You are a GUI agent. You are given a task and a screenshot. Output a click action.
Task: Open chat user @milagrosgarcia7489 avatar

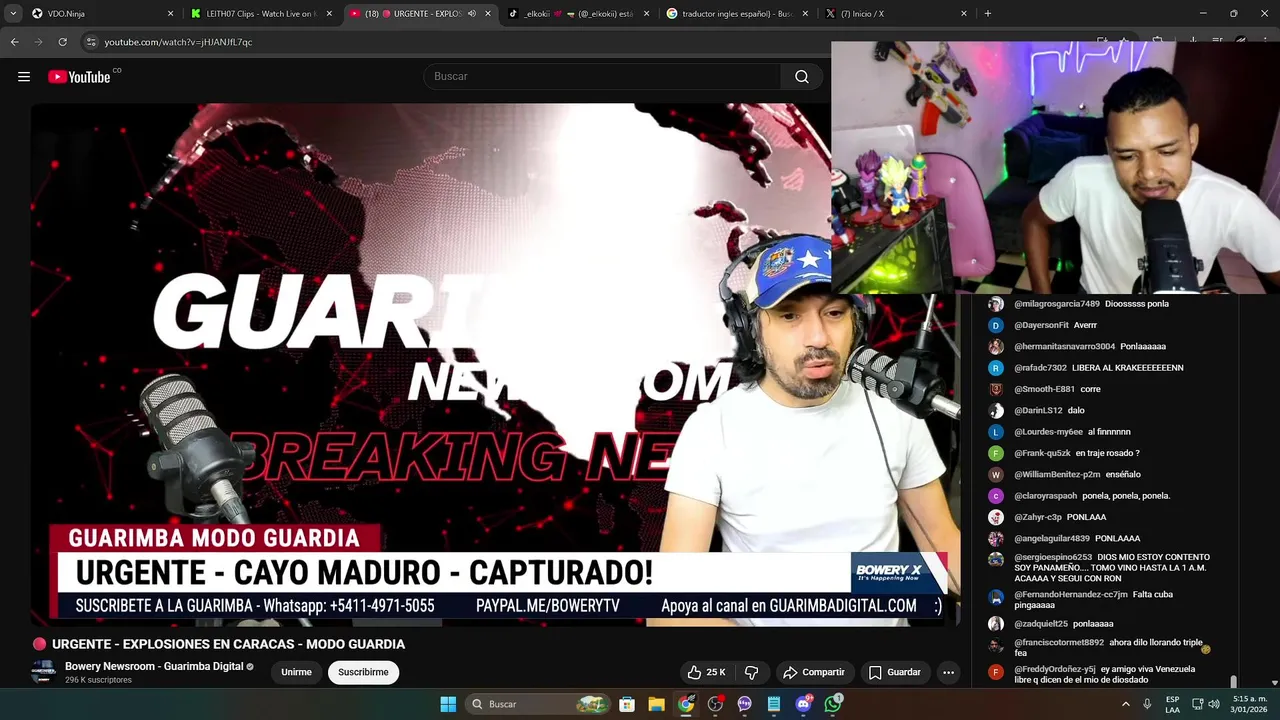tap(996, 304)
